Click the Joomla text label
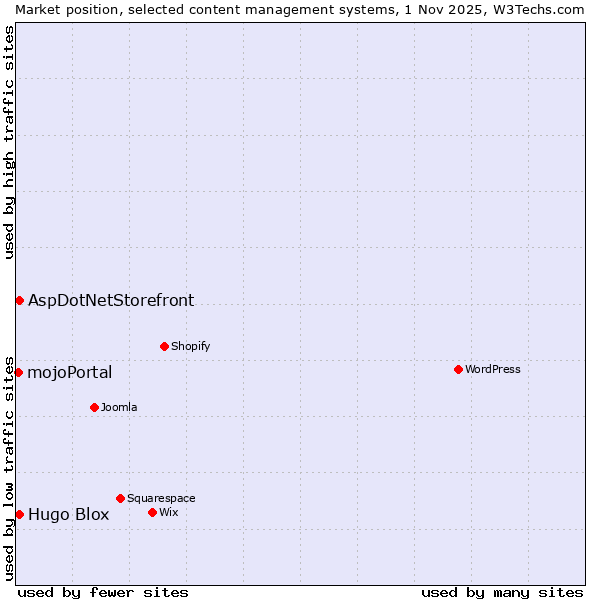The image size is (600, 600). (119, 407)
